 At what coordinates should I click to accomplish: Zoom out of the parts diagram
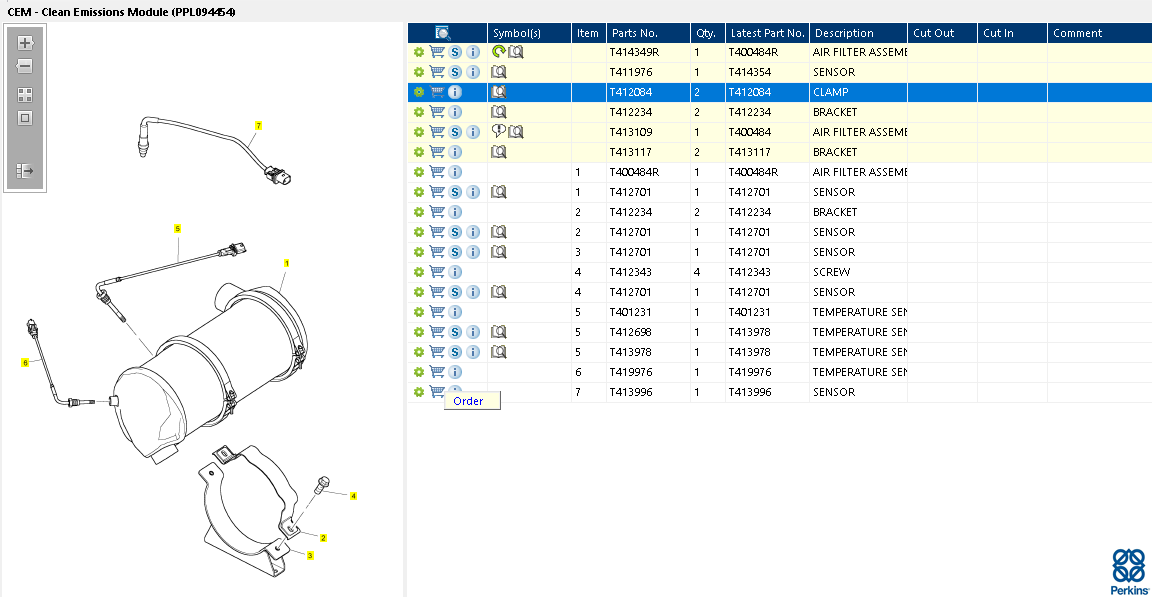[25, 66]
